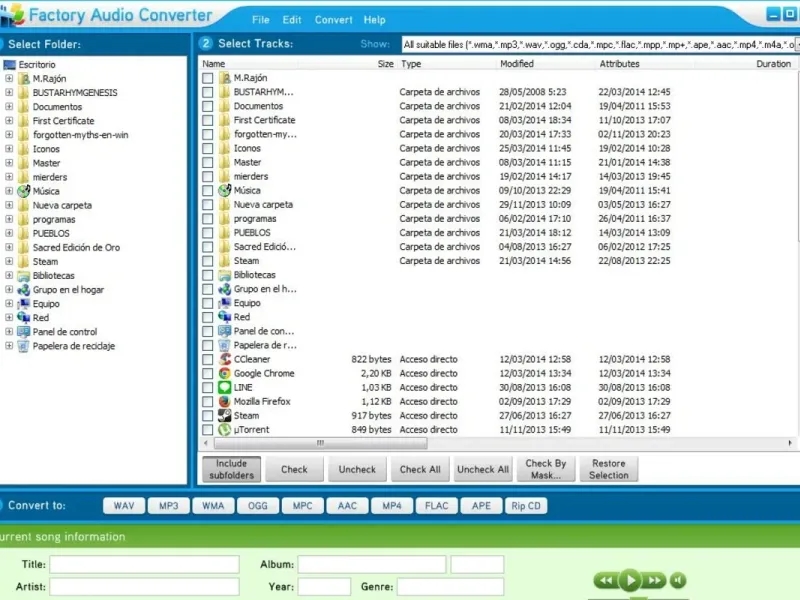Click the Red icon in track list
This screenshot has width=800, height=600.
click(x=224, y=317)
